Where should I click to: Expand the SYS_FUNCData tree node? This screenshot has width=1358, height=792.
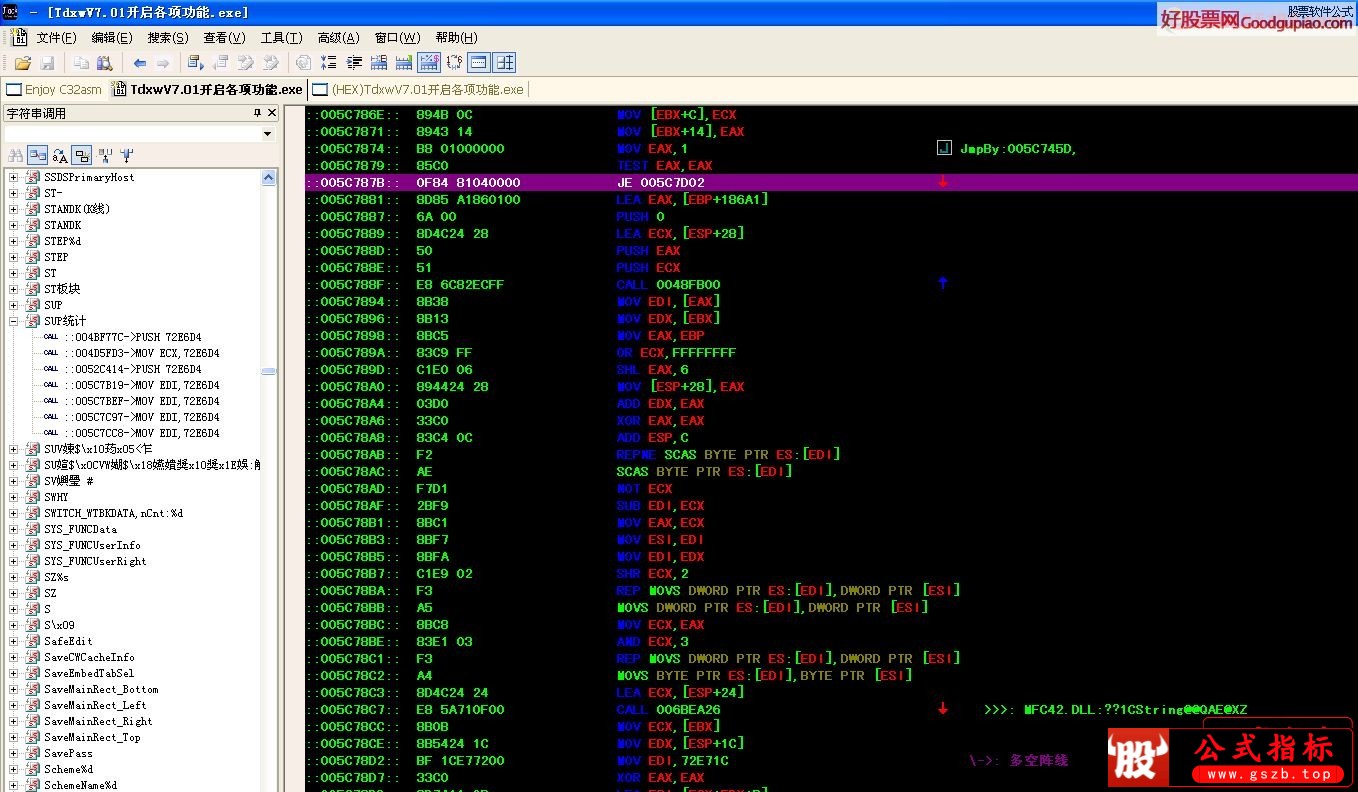14,529
